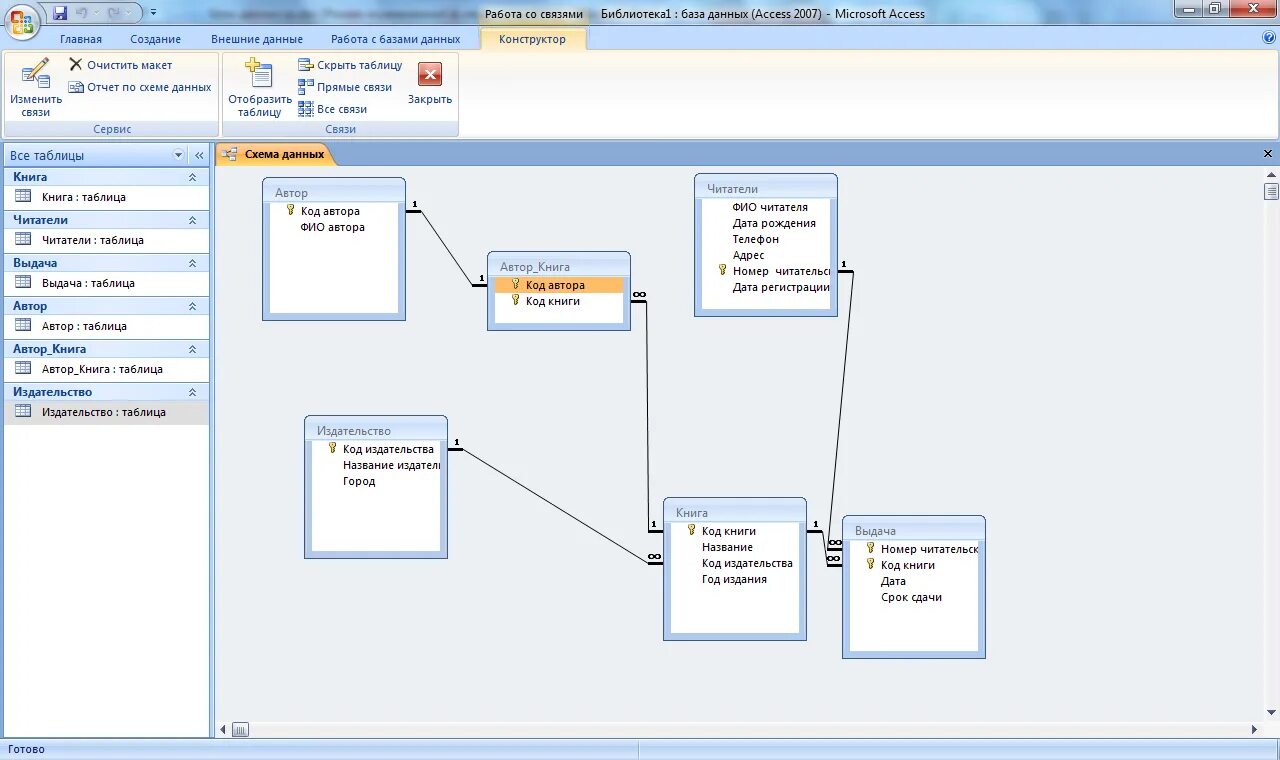Click the Изменить связи icon
Image resolution: width=1280 pixels, height=760 pixels.
point(36,88)
